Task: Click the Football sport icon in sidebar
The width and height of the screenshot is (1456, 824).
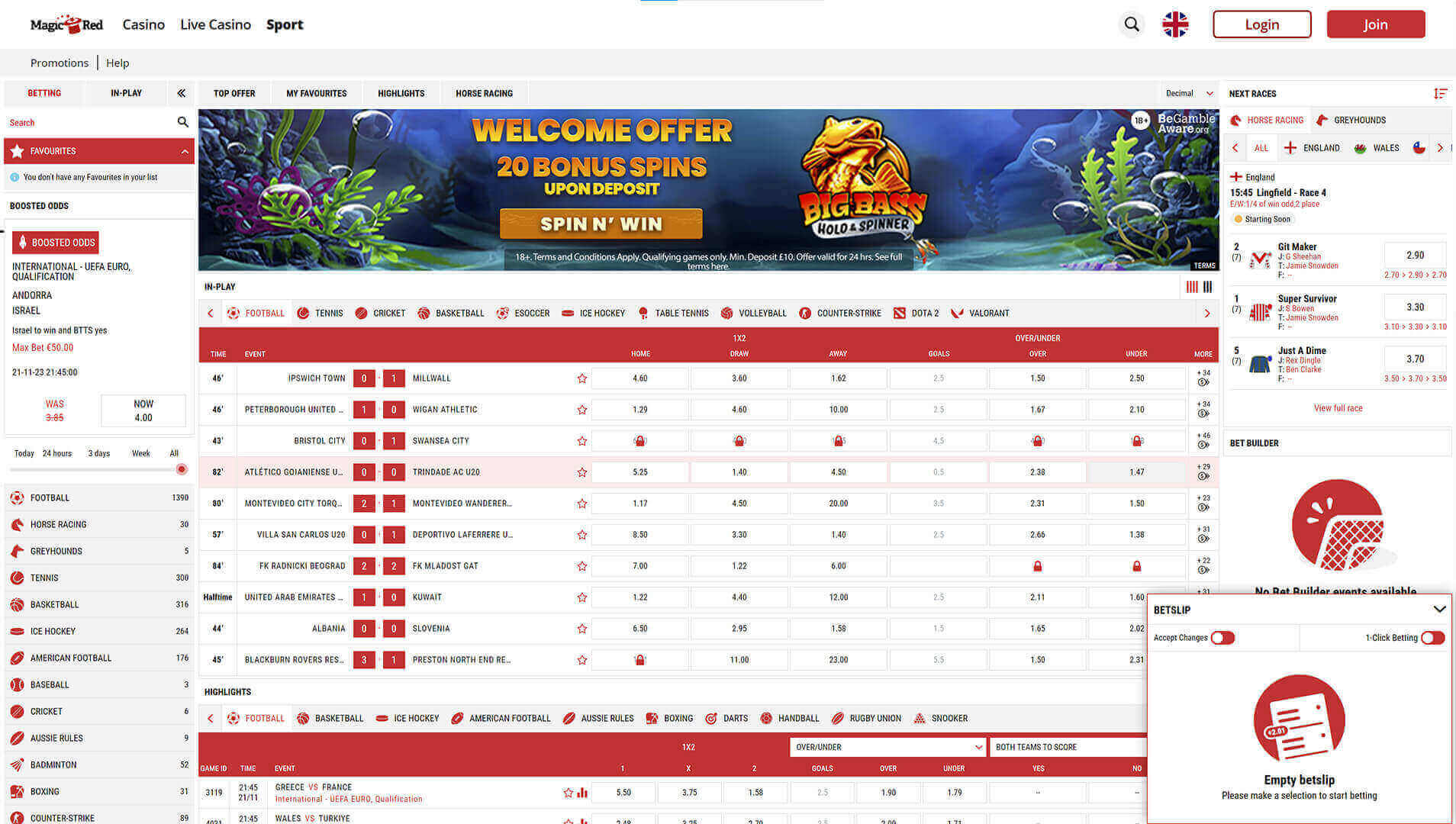Action: [17, 497]
